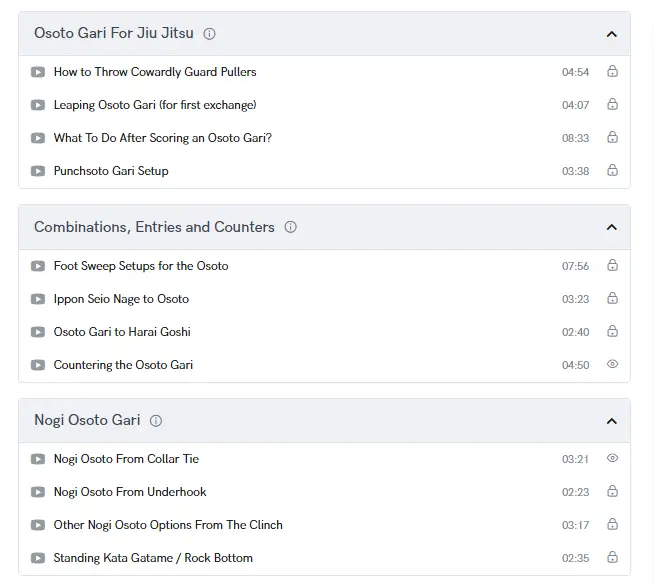Click the info icon beside Osoto Gari For Jiu Jitsu
The height and width of the screenshot is (584, 654).
pyautogui.click(x=209, y=34)
